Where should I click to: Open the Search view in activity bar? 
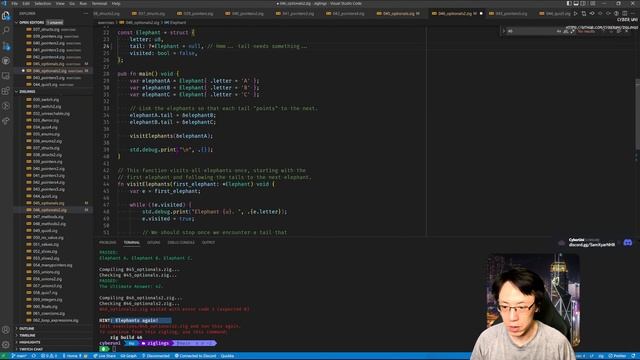[6, 31]
